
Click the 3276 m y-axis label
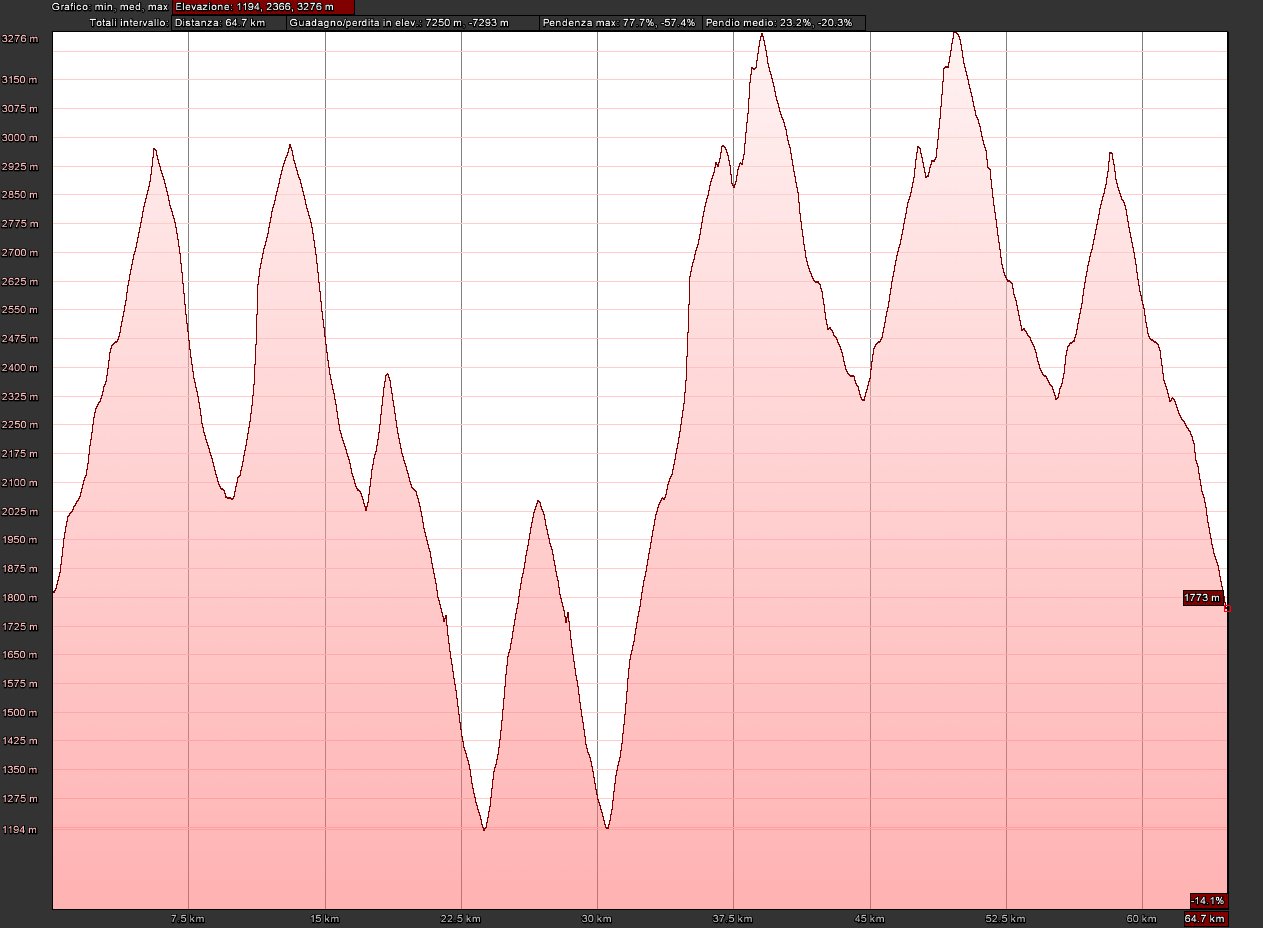tap(20, 39)
